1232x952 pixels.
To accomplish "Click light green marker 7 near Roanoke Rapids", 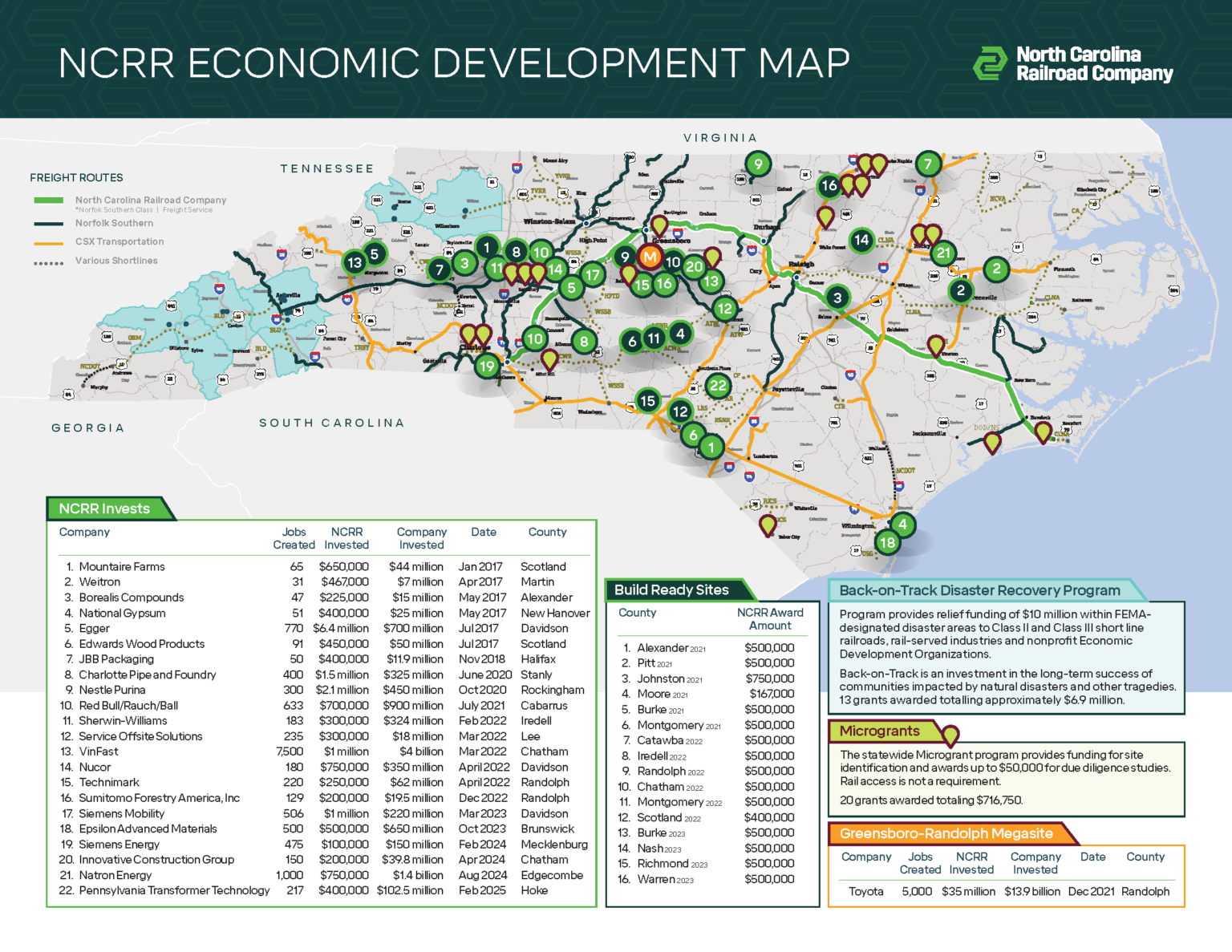I will click(928, 164).
